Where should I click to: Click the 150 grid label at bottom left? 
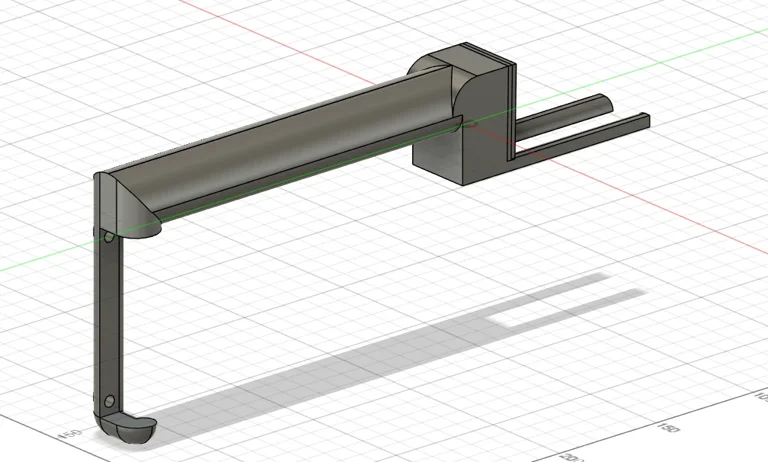[70, 435]
